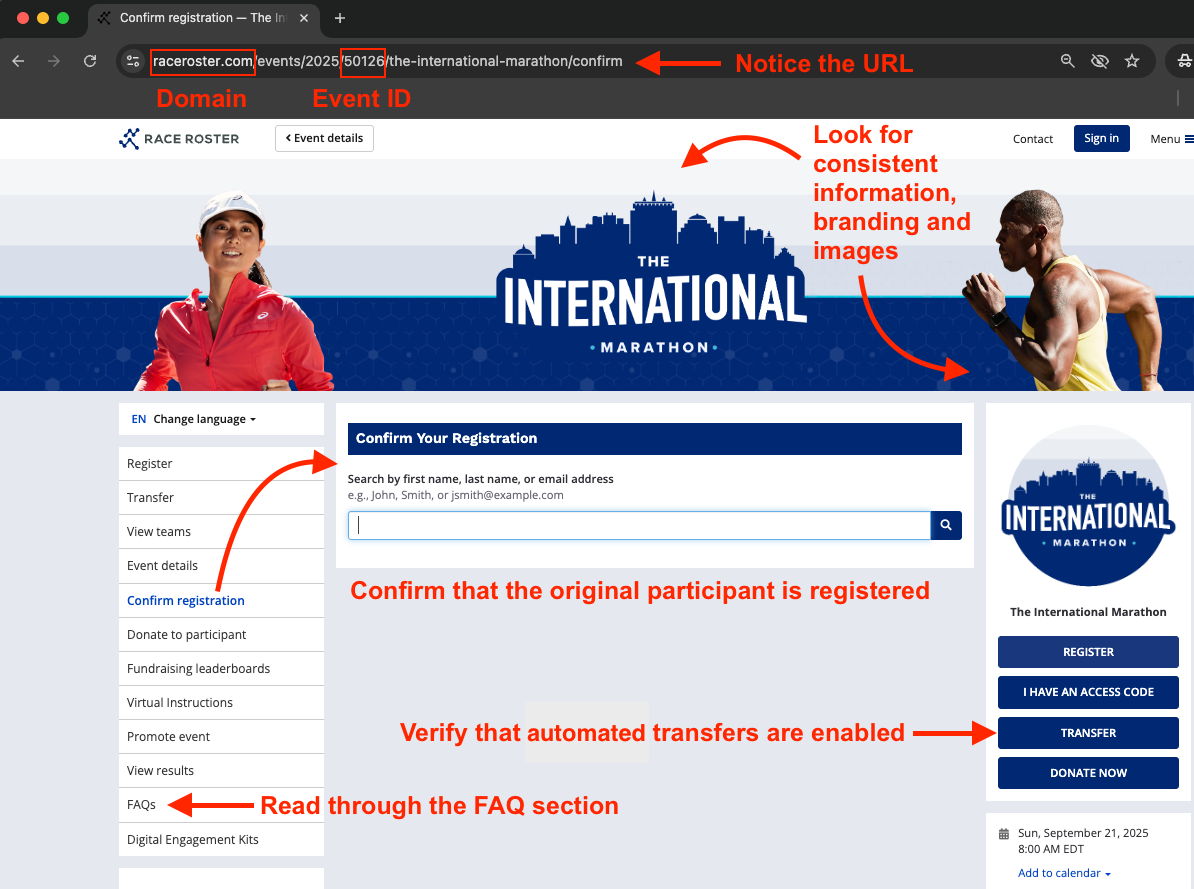Expand the Add to calendar dropdown
Screen dimensions: 1194x889
click(x=1064, y=873)
